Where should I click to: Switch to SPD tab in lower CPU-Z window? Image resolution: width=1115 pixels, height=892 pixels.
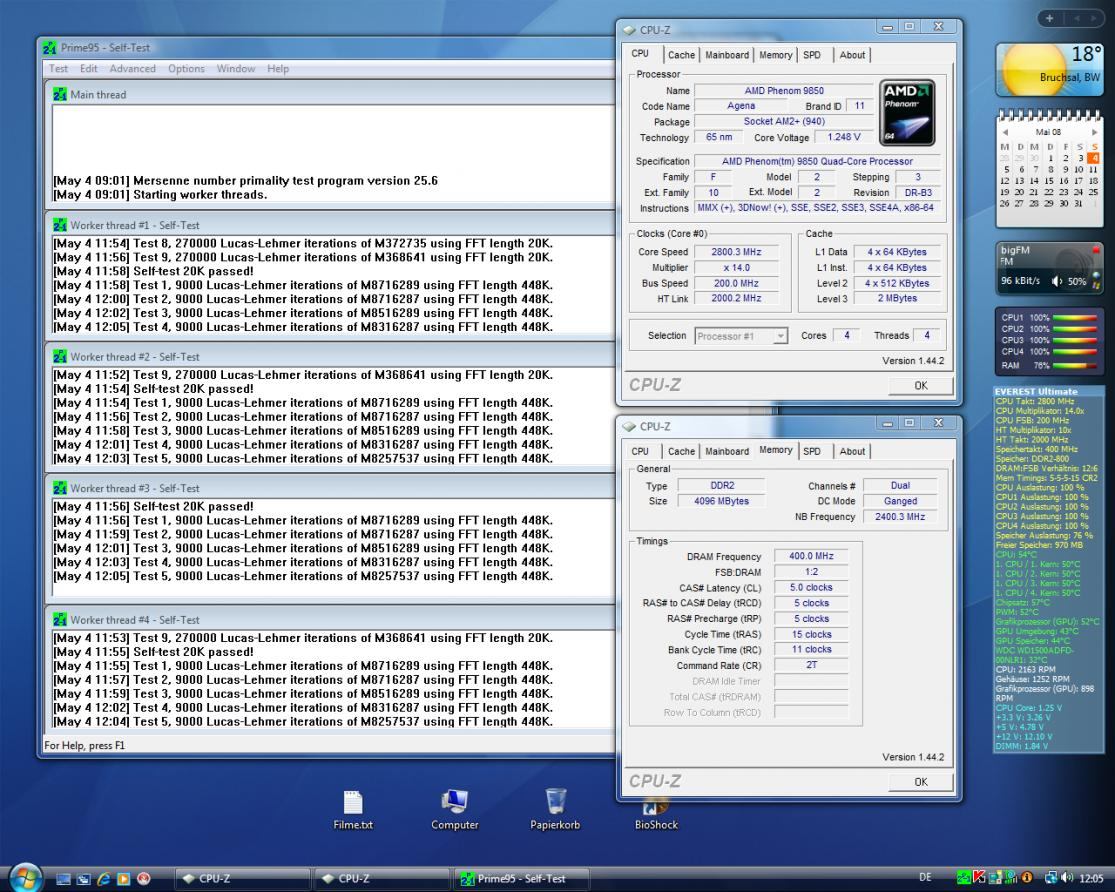(812, 451)
